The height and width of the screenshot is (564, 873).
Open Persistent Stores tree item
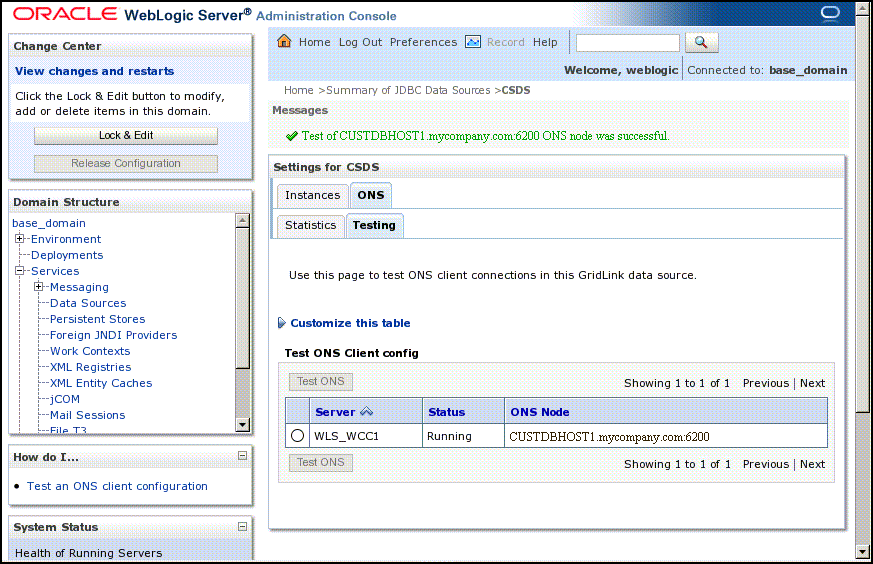tap(97, 319)
